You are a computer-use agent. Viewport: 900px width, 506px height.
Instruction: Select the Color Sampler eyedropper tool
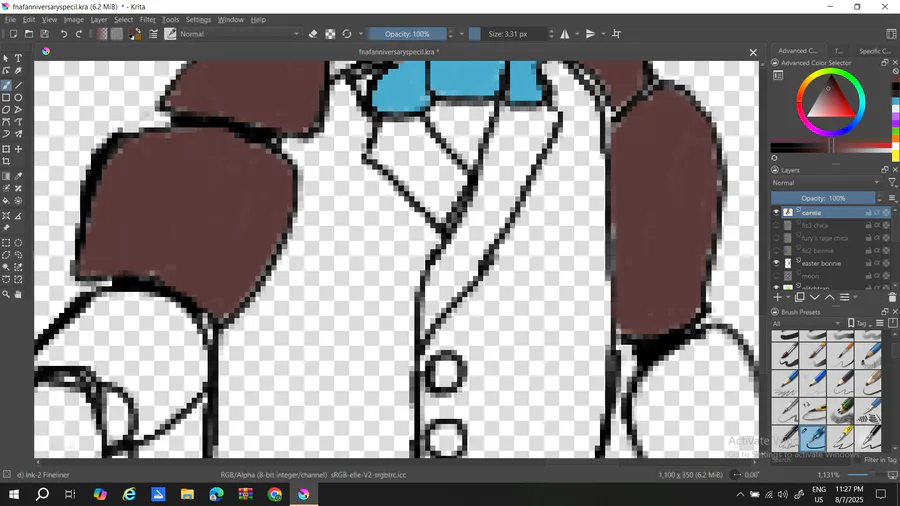click(18, 176)
